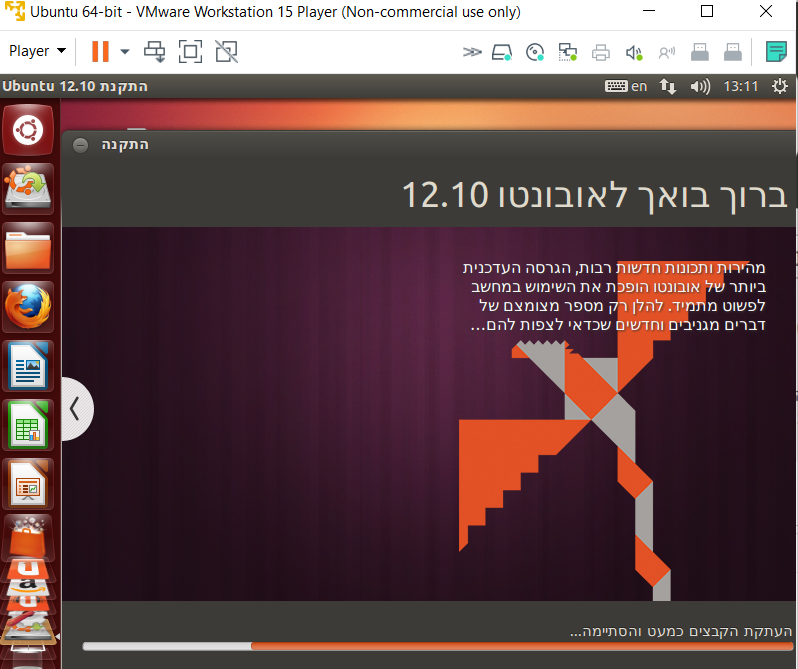Click the greyed-out sound device icon in toolbar
798x669 pixels.
(667, 52)
